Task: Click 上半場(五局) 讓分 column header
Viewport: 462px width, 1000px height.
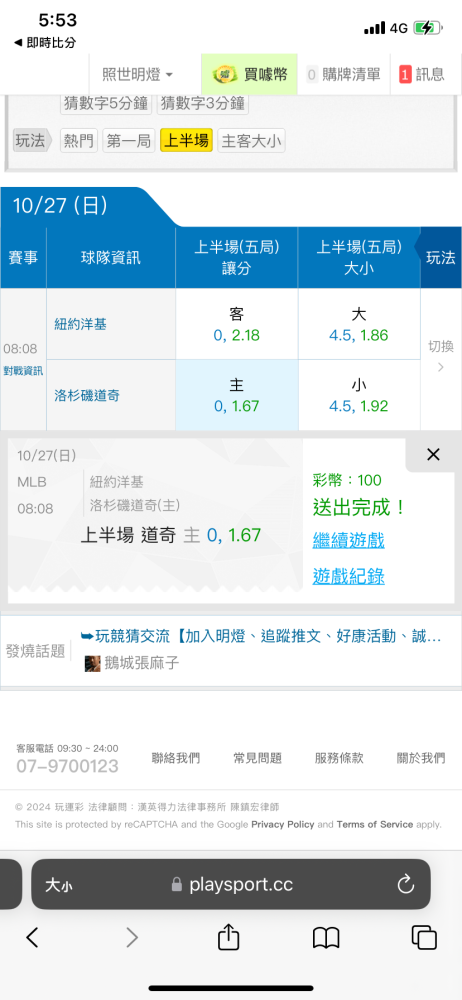Action: point(237,258)
